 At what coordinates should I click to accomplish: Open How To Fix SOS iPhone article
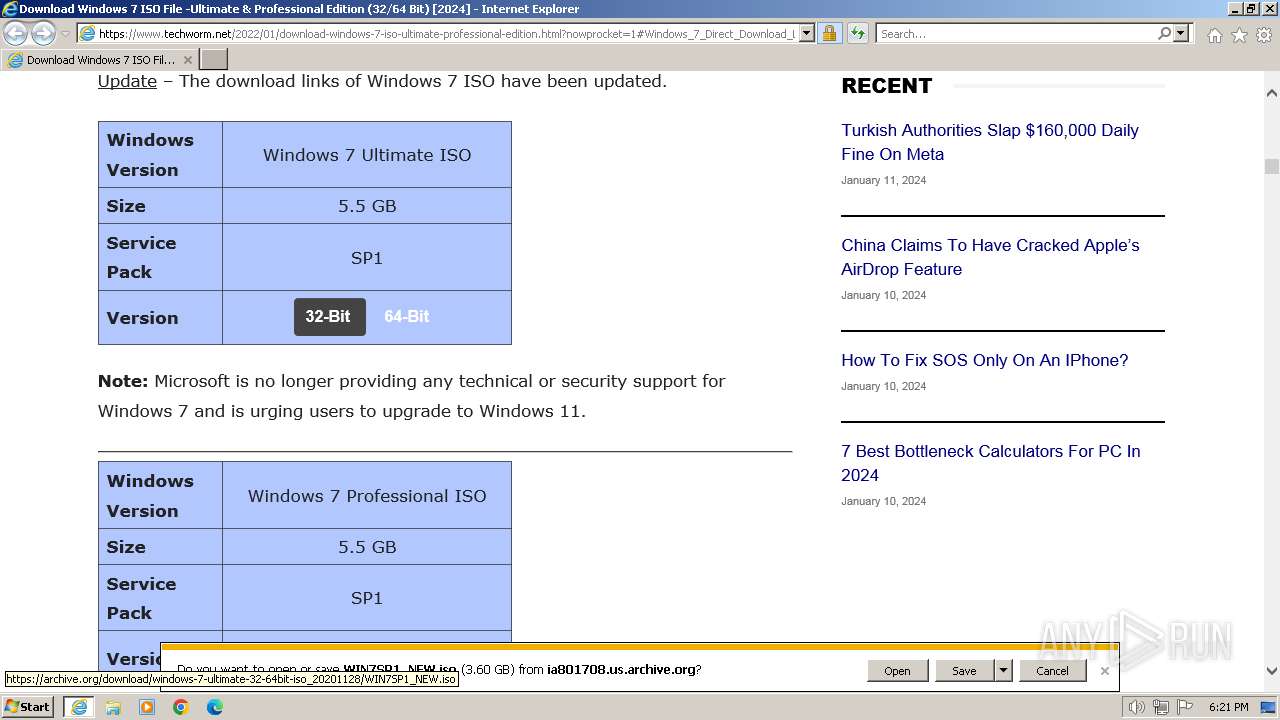tap(984, 360)
